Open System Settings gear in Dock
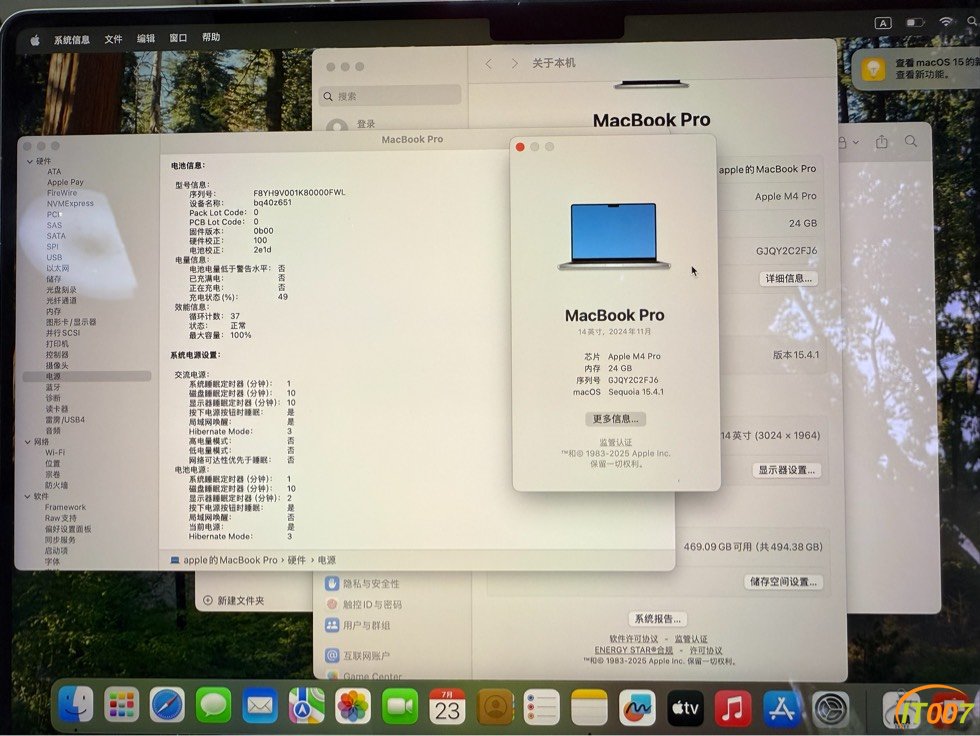980x736 pixels. [x=831, y=710]
